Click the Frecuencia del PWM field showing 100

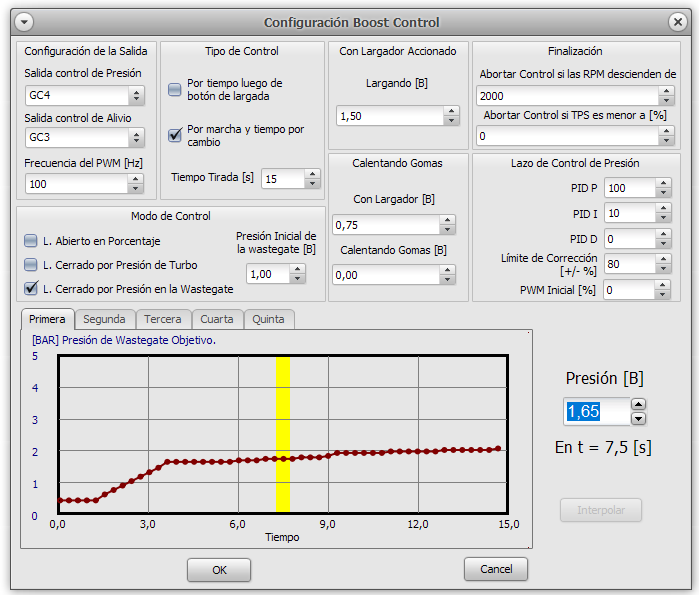[x=77, y=184]
